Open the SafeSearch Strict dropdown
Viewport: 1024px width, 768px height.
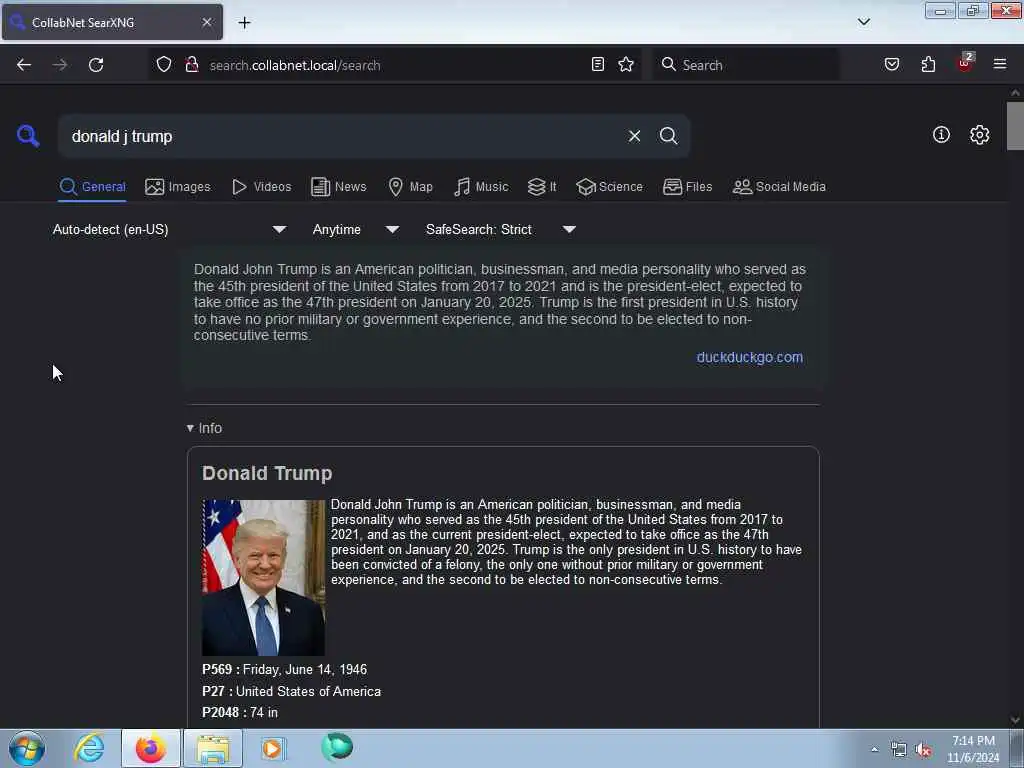(x=501, y=229)
